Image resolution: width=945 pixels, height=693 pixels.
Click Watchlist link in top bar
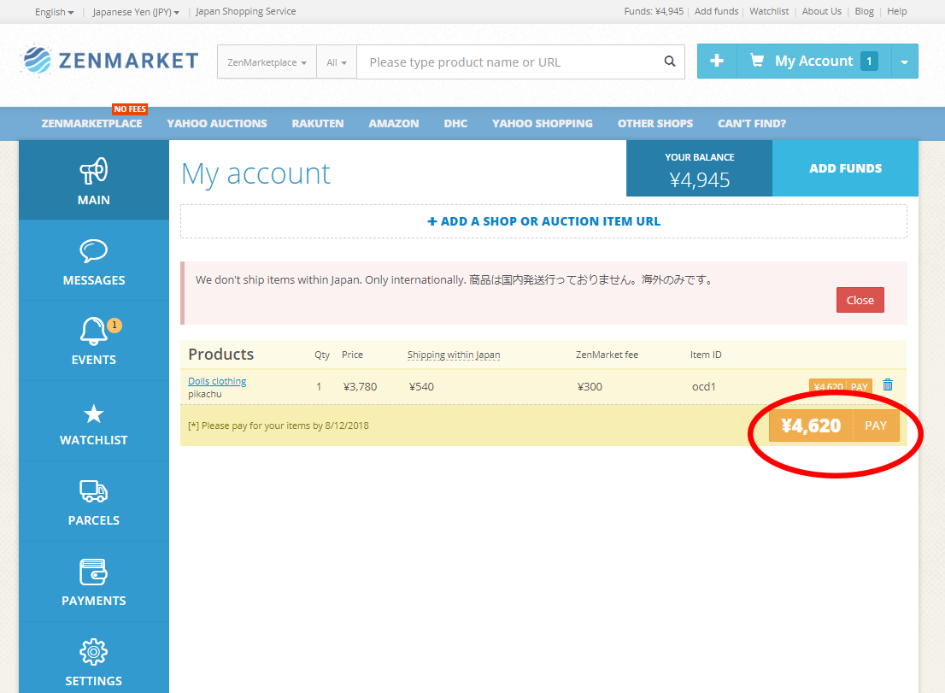coord(768,11)
